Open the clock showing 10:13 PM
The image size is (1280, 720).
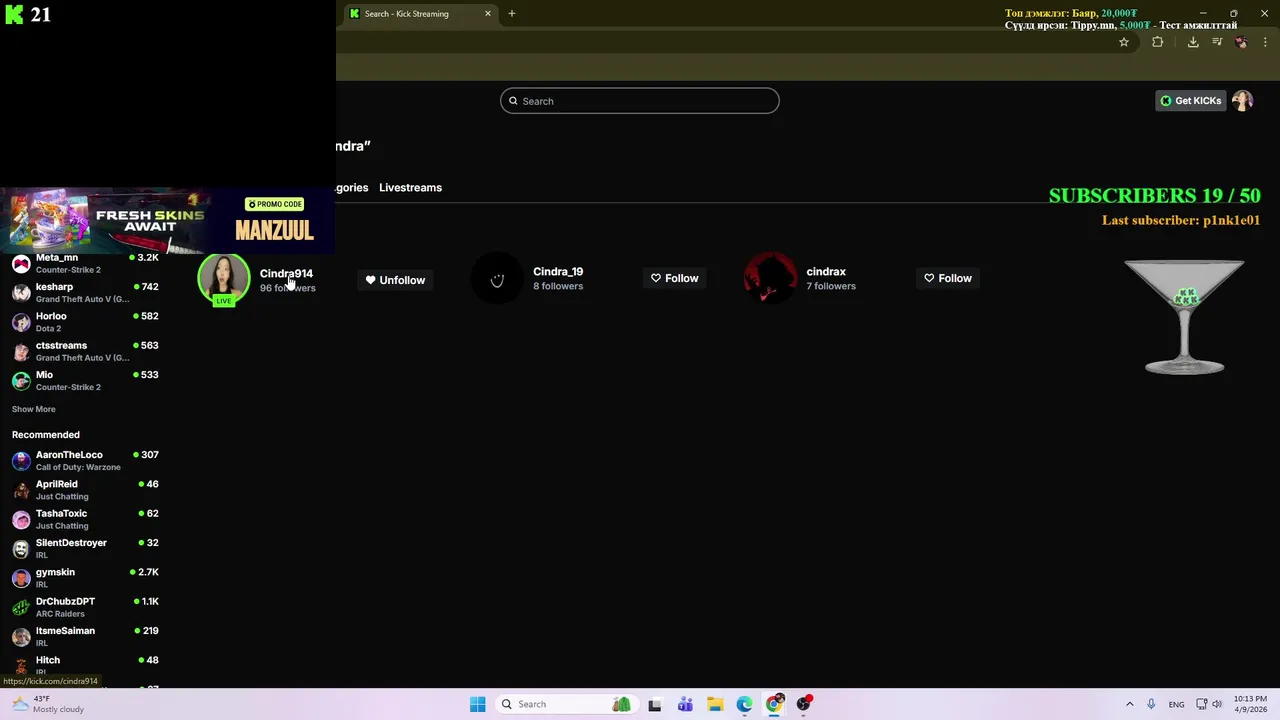pos(1250,704)
